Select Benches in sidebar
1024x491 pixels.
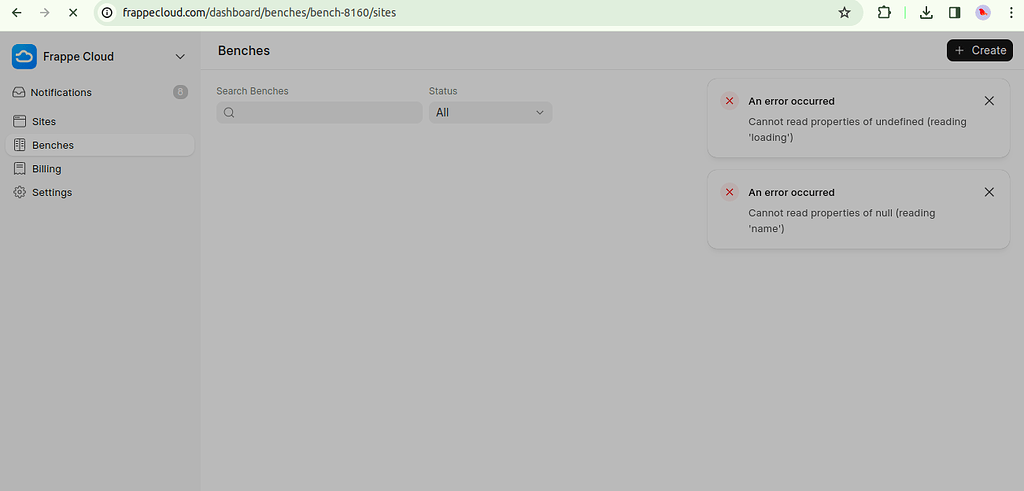[99, 145]
